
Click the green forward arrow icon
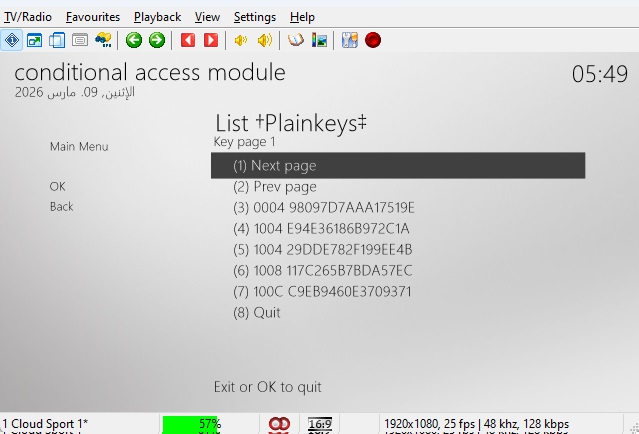[x=157, y=40]
